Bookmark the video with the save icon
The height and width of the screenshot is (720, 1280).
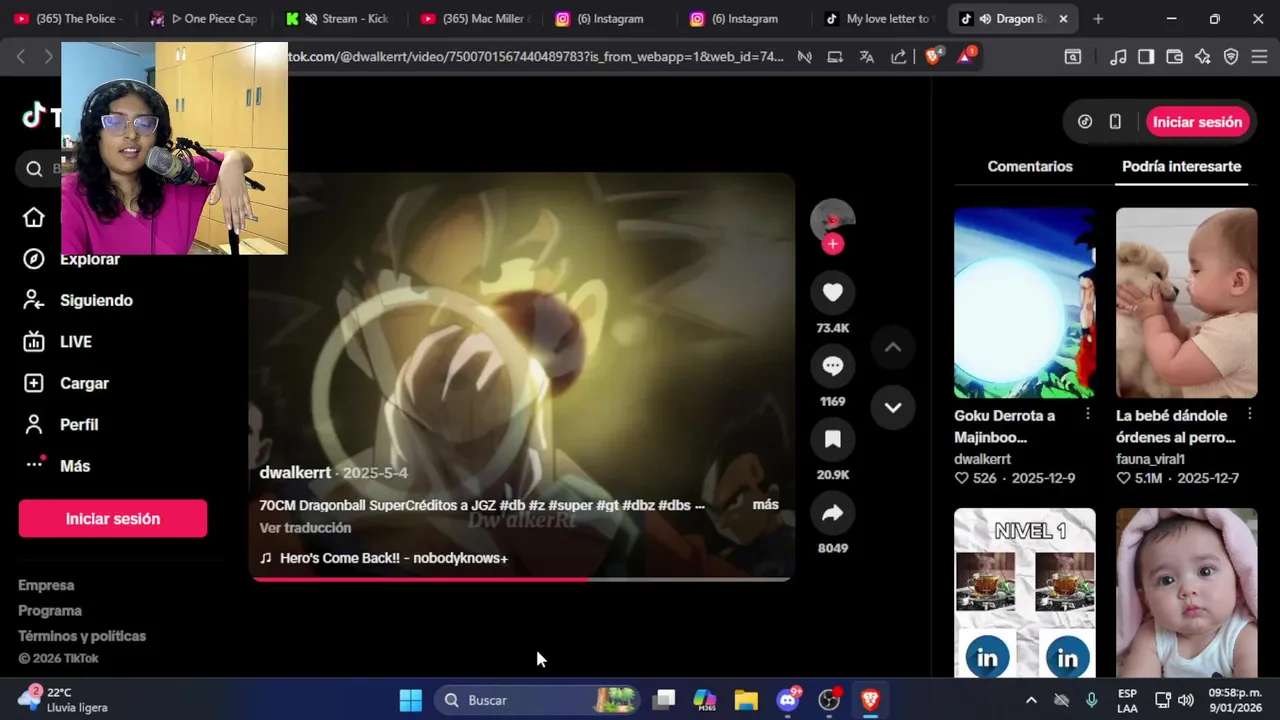[833, 439]
